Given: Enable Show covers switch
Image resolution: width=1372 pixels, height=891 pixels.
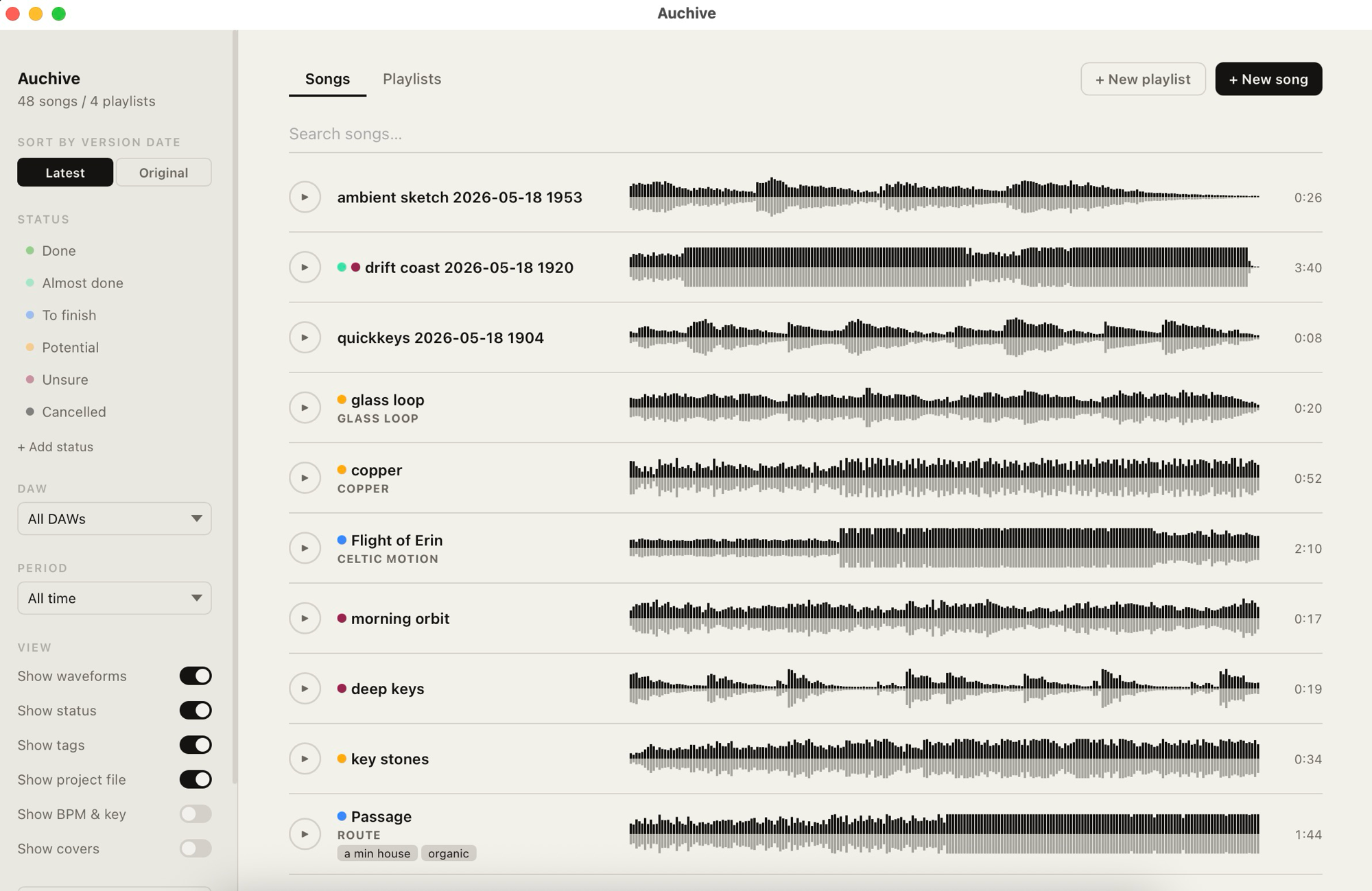Looking at the screenshot, I should [x=196, y=848].
